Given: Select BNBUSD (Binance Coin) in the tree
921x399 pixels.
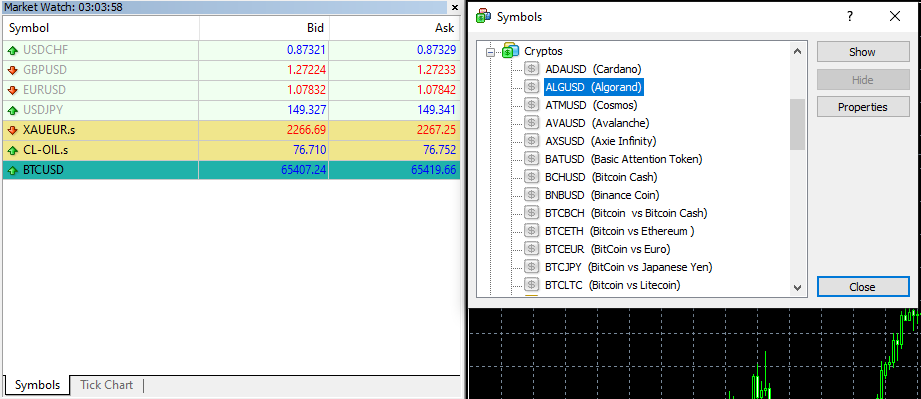Looking at the screenshot, I should 602,195.
